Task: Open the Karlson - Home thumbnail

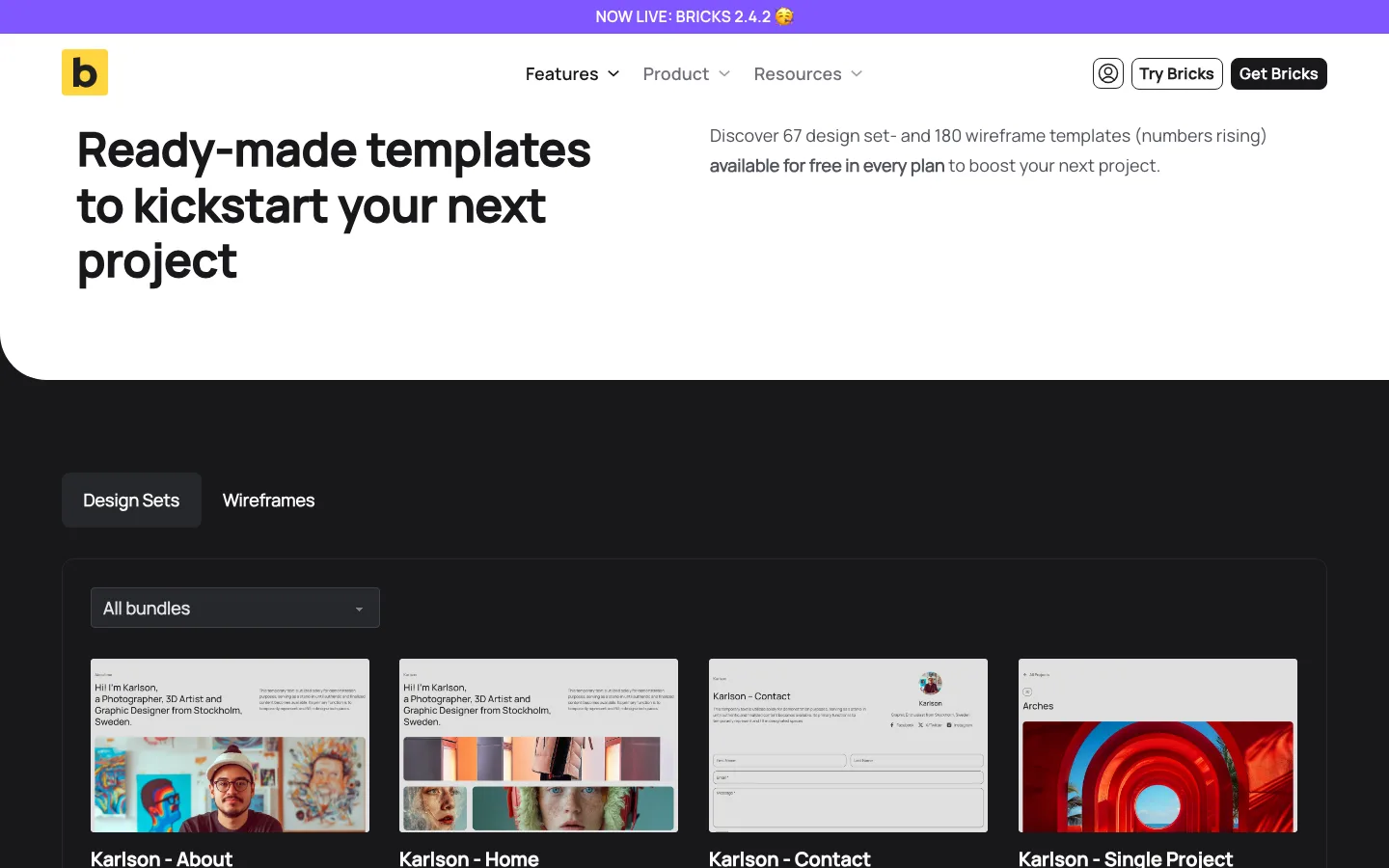Action: (x=538, y=746)
